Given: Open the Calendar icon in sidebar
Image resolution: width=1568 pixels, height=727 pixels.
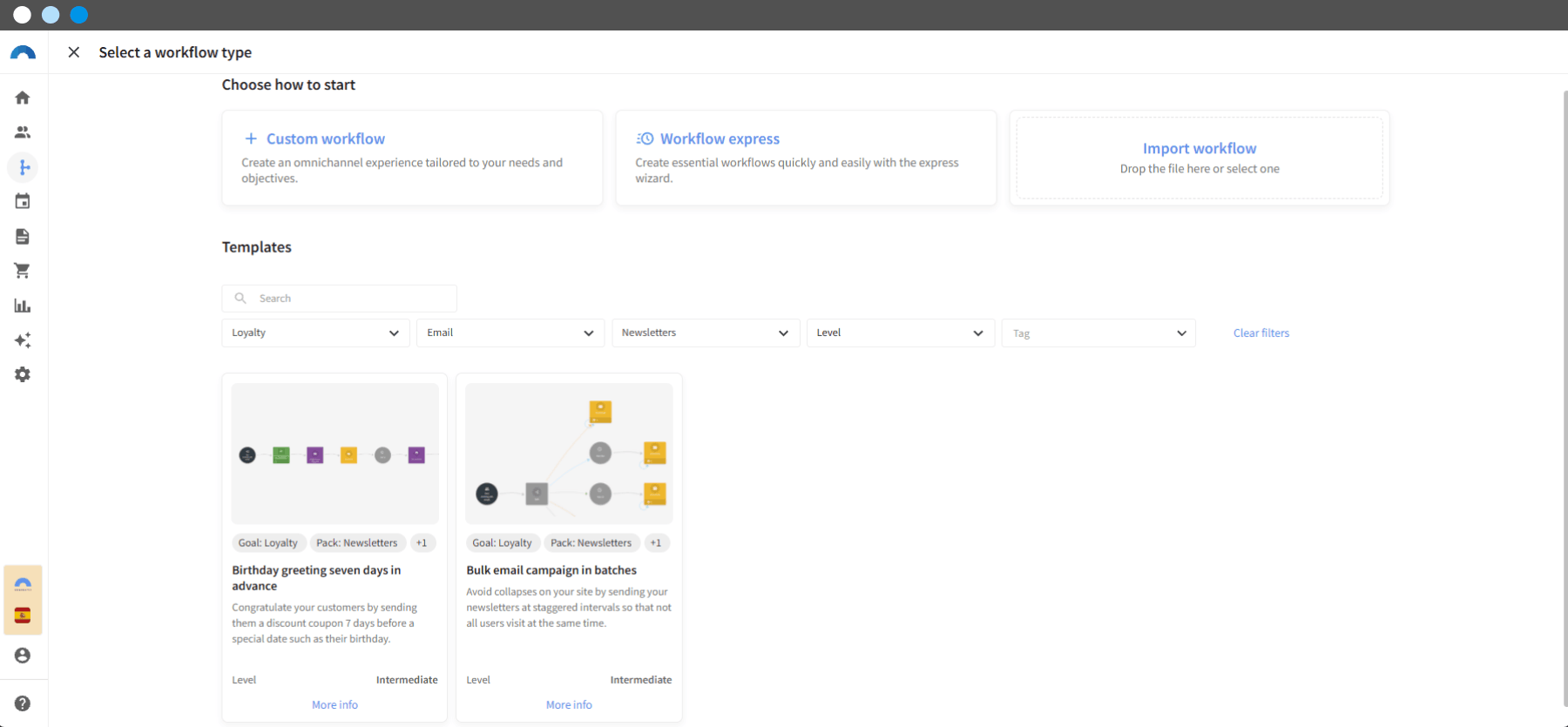Looking at the screenshot, I should (x=23, y=201).
